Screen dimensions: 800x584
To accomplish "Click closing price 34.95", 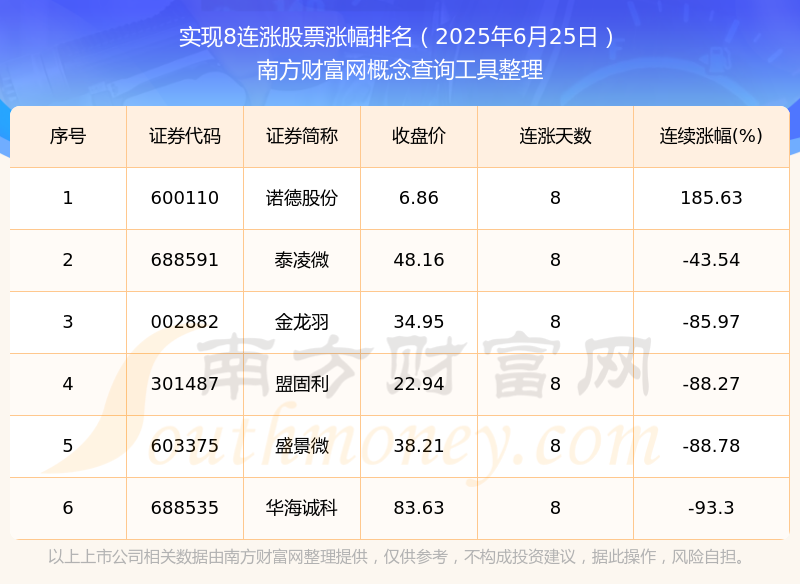I will 419,322.
